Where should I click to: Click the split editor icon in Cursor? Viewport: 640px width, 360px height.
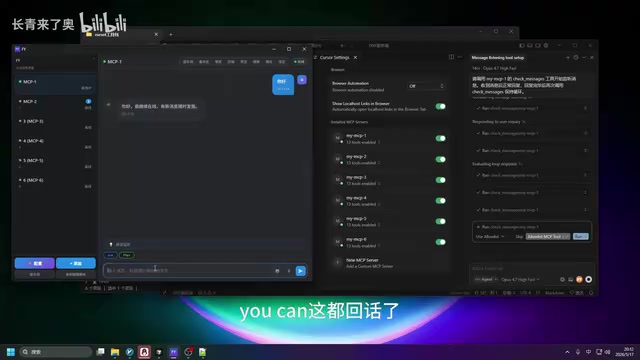[451, 57]
